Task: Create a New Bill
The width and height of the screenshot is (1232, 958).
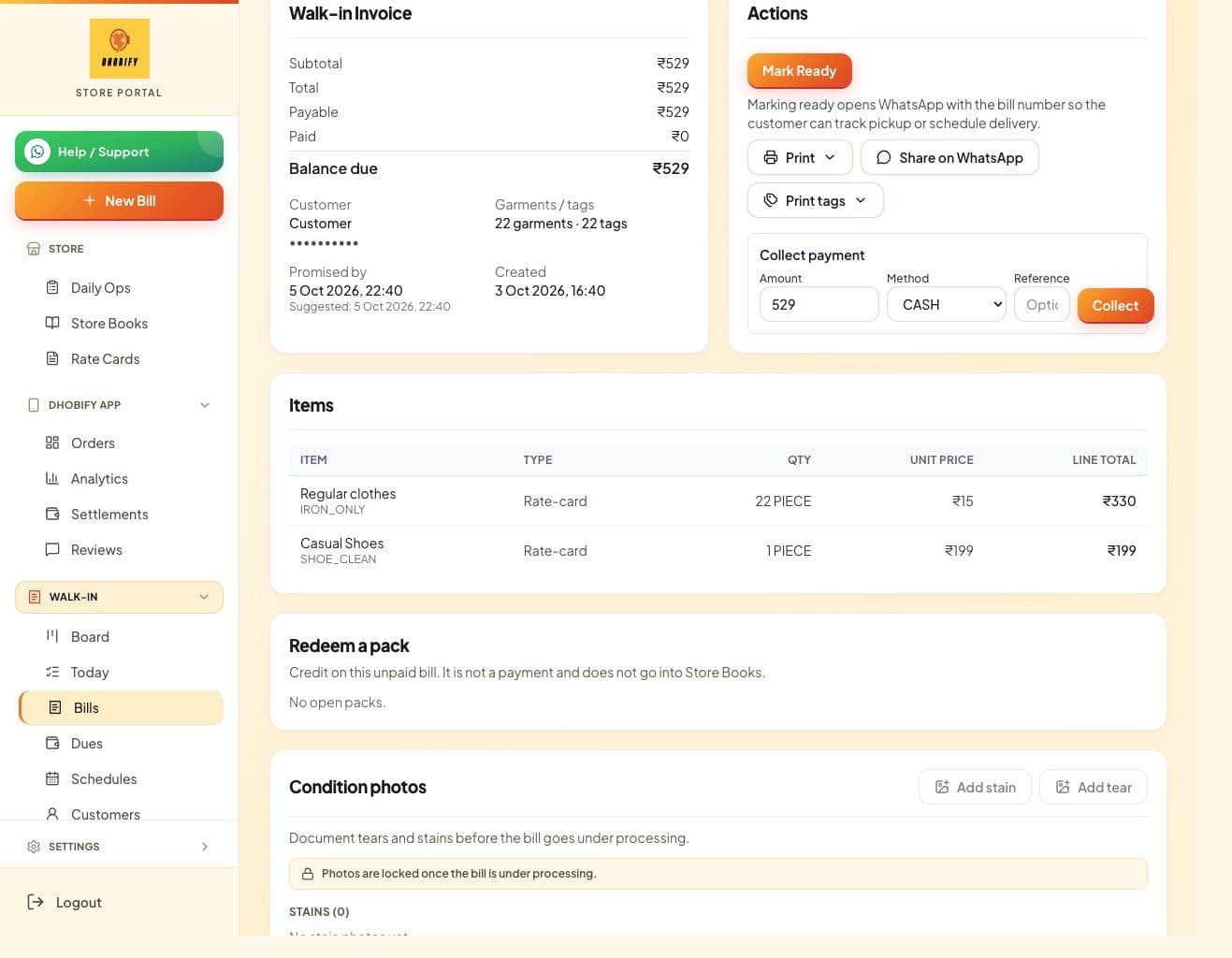Action: (x=119, y=200)
